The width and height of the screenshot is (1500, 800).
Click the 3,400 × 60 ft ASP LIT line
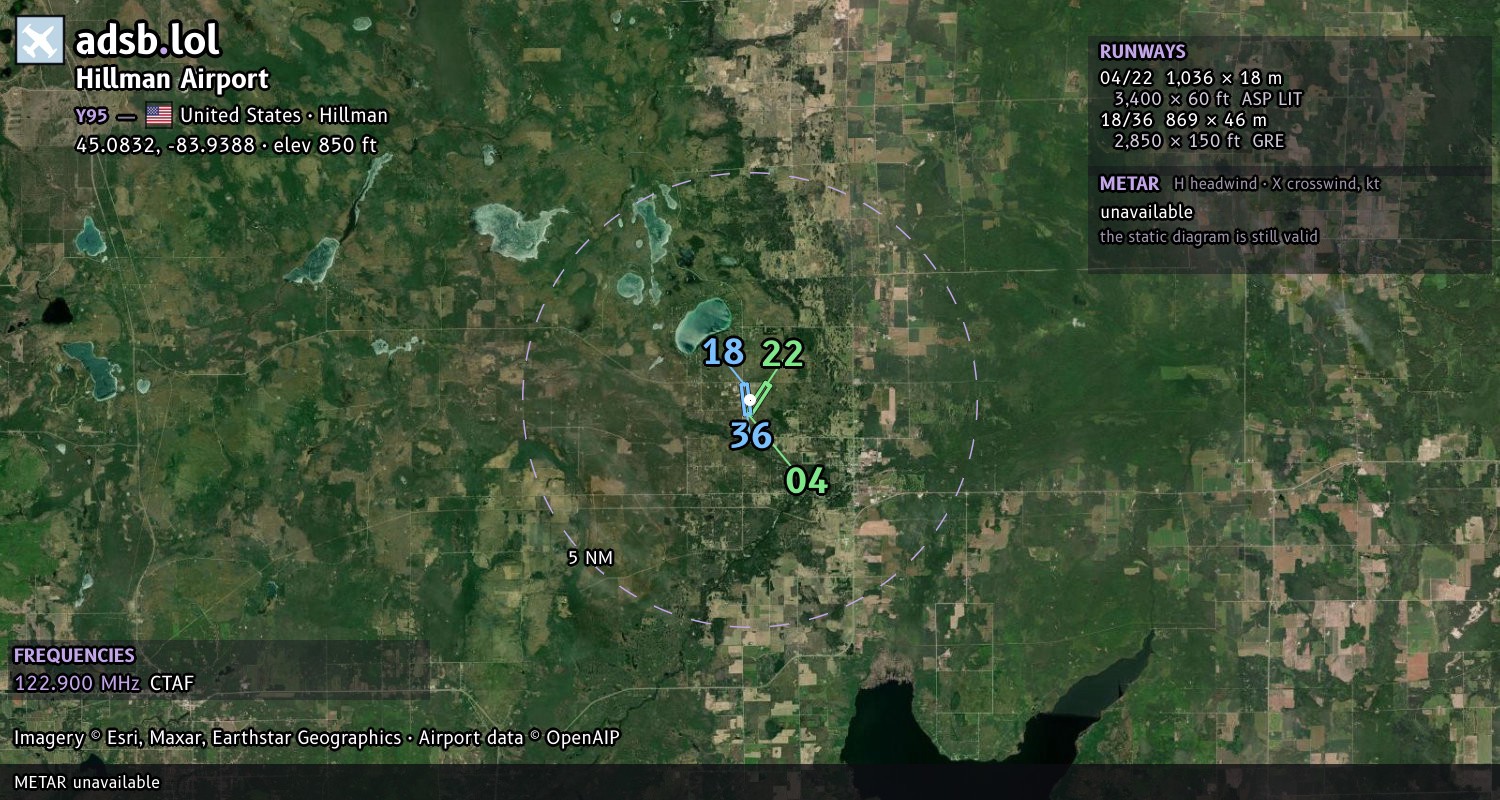(x=1208, y=99)
